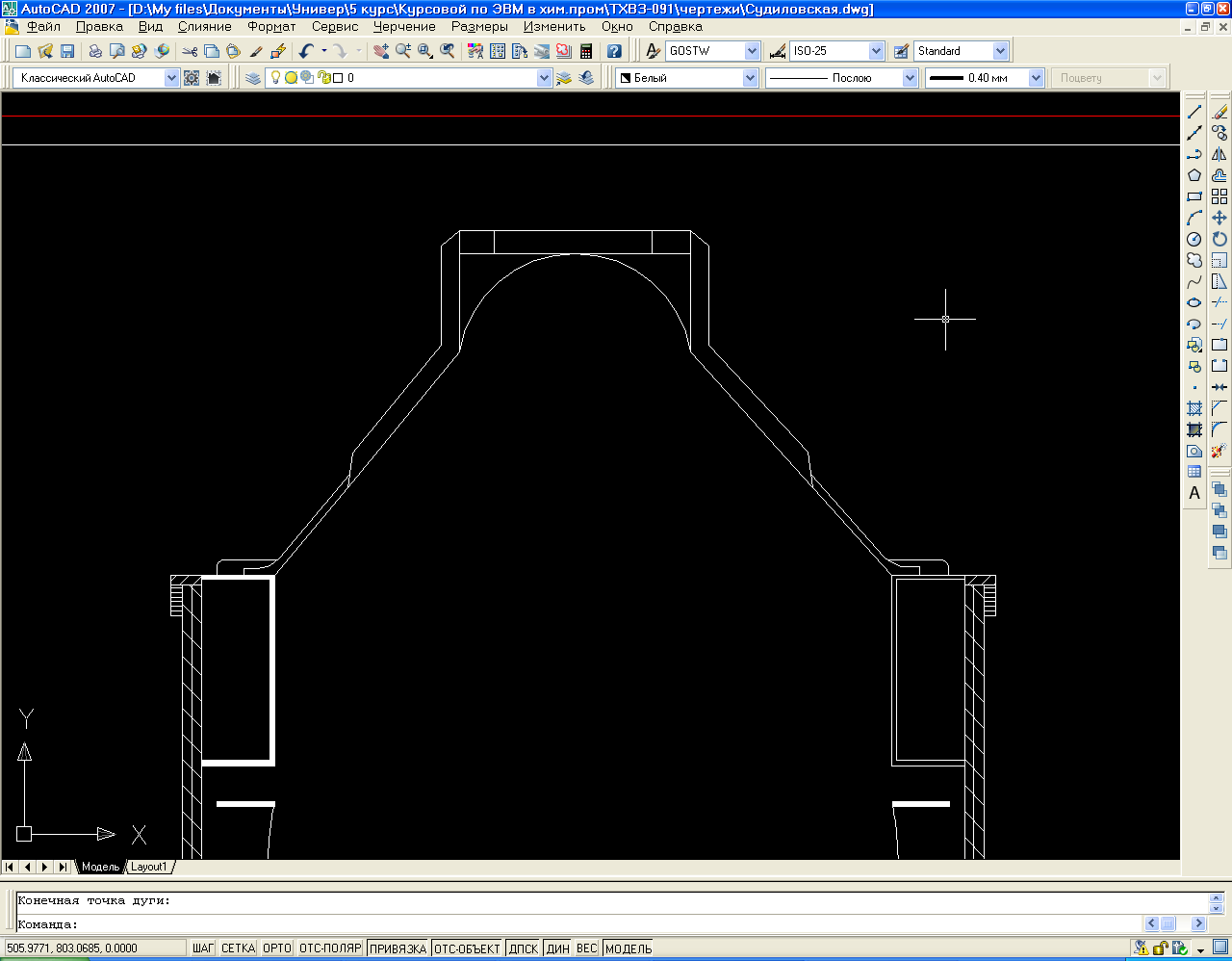Toggle ОРТО mode in status bar

pyautogui.click(x=276, y=948)
